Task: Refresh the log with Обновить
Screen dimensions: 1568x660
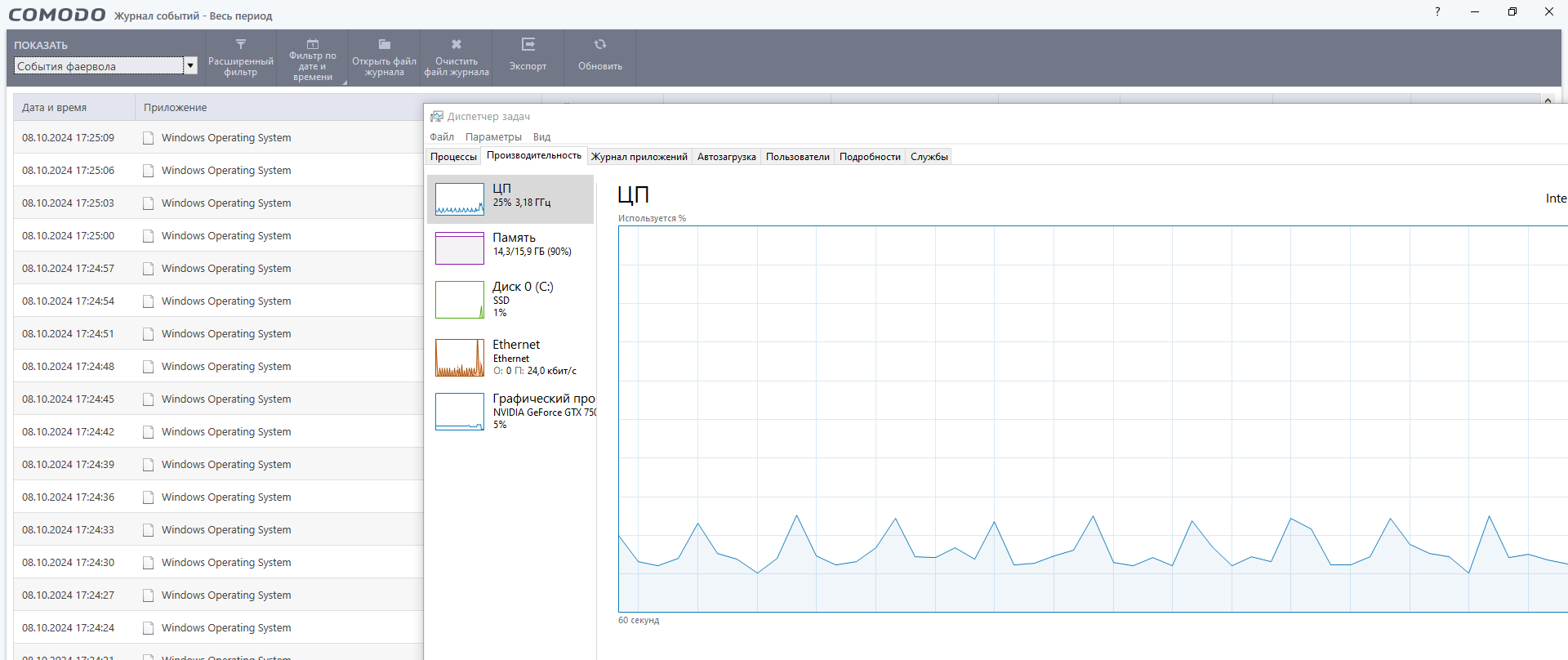Action: [x=600, y=57]
